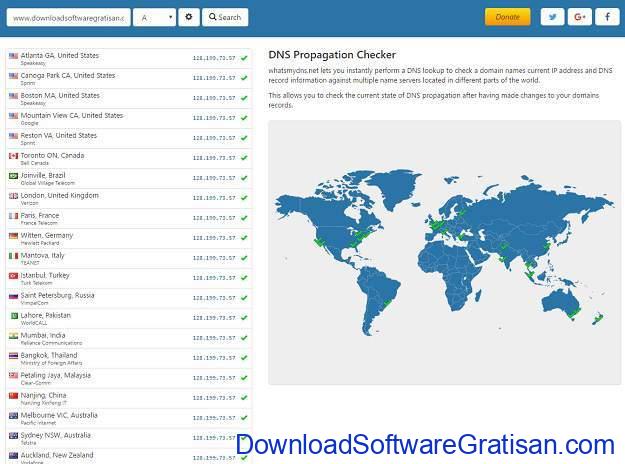Click the green checkmark for Lahore, Pakistan
This screenshot has width=625, height=464.
coord(244,318)
